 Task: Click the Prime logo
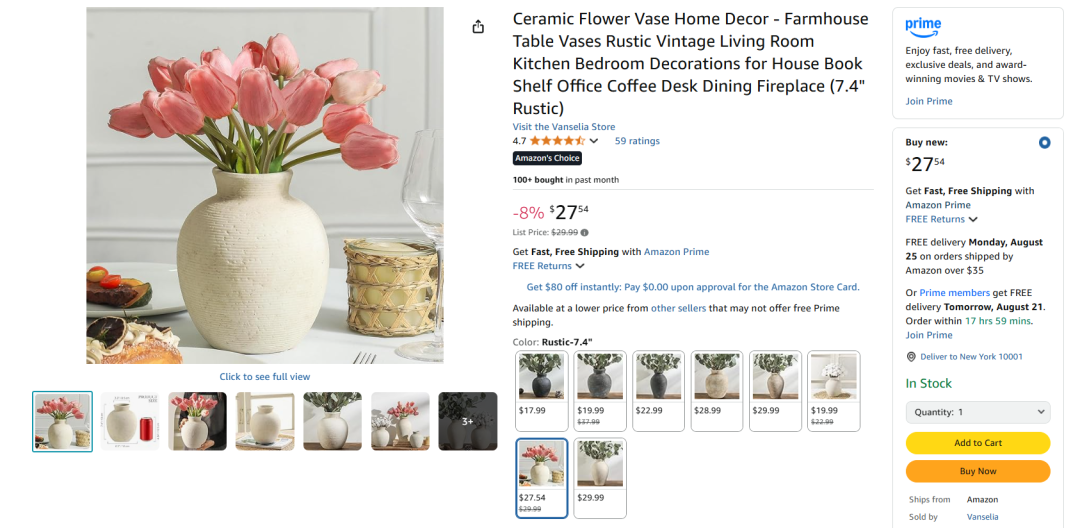[x=923, y=26]
